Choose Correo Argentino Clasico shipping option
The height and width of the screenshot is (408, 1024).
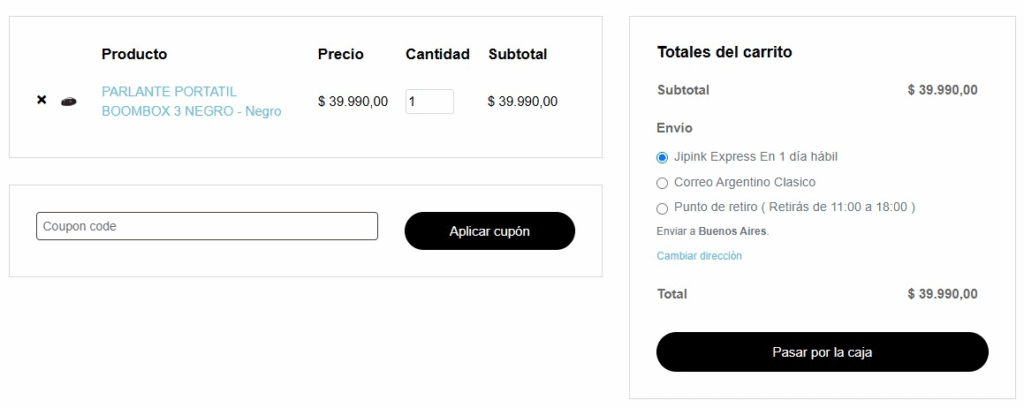pyautogui.click(x=662, y=183)
